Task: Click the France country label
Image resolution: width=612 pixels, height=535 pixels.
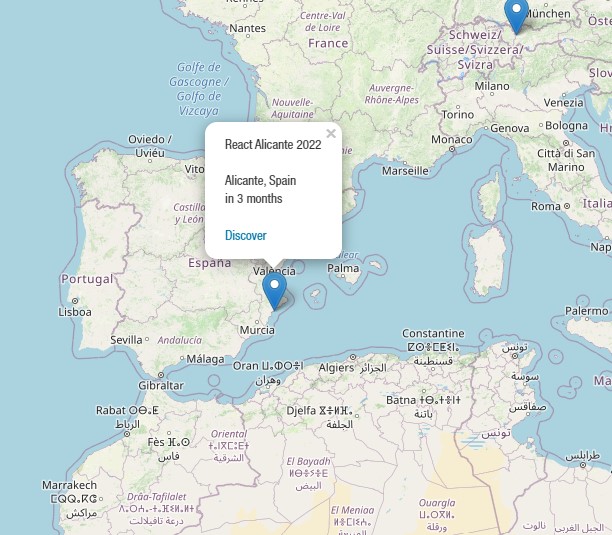Action: pos(328,43)
